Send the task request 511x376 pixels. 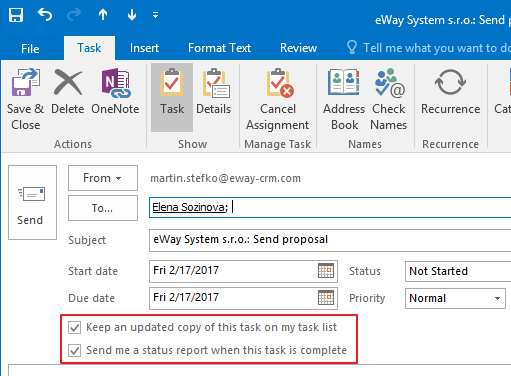click(x=32, y=202)
